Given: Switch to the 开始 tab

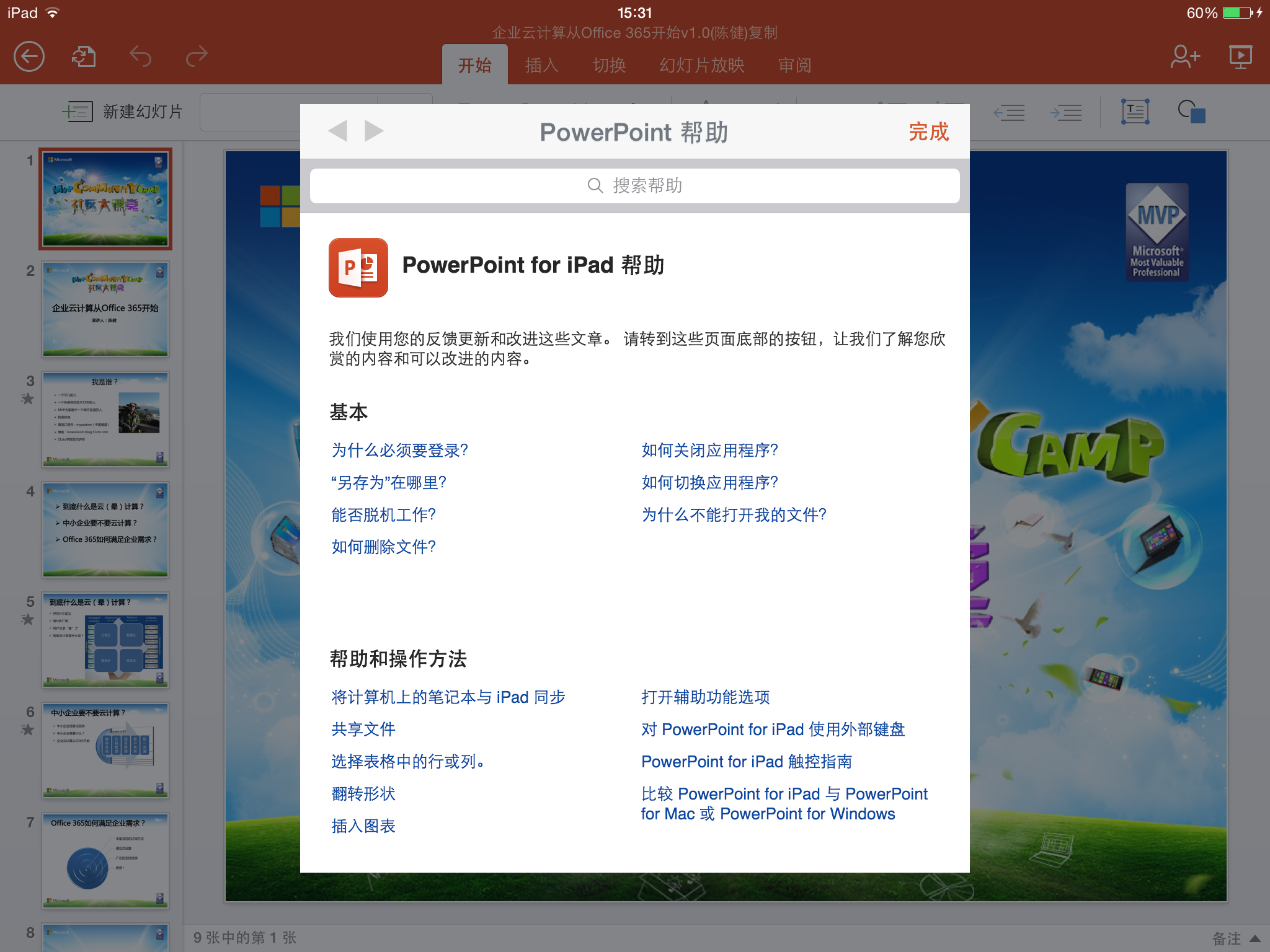Looking at the screenshot, I should pos(475,65).
